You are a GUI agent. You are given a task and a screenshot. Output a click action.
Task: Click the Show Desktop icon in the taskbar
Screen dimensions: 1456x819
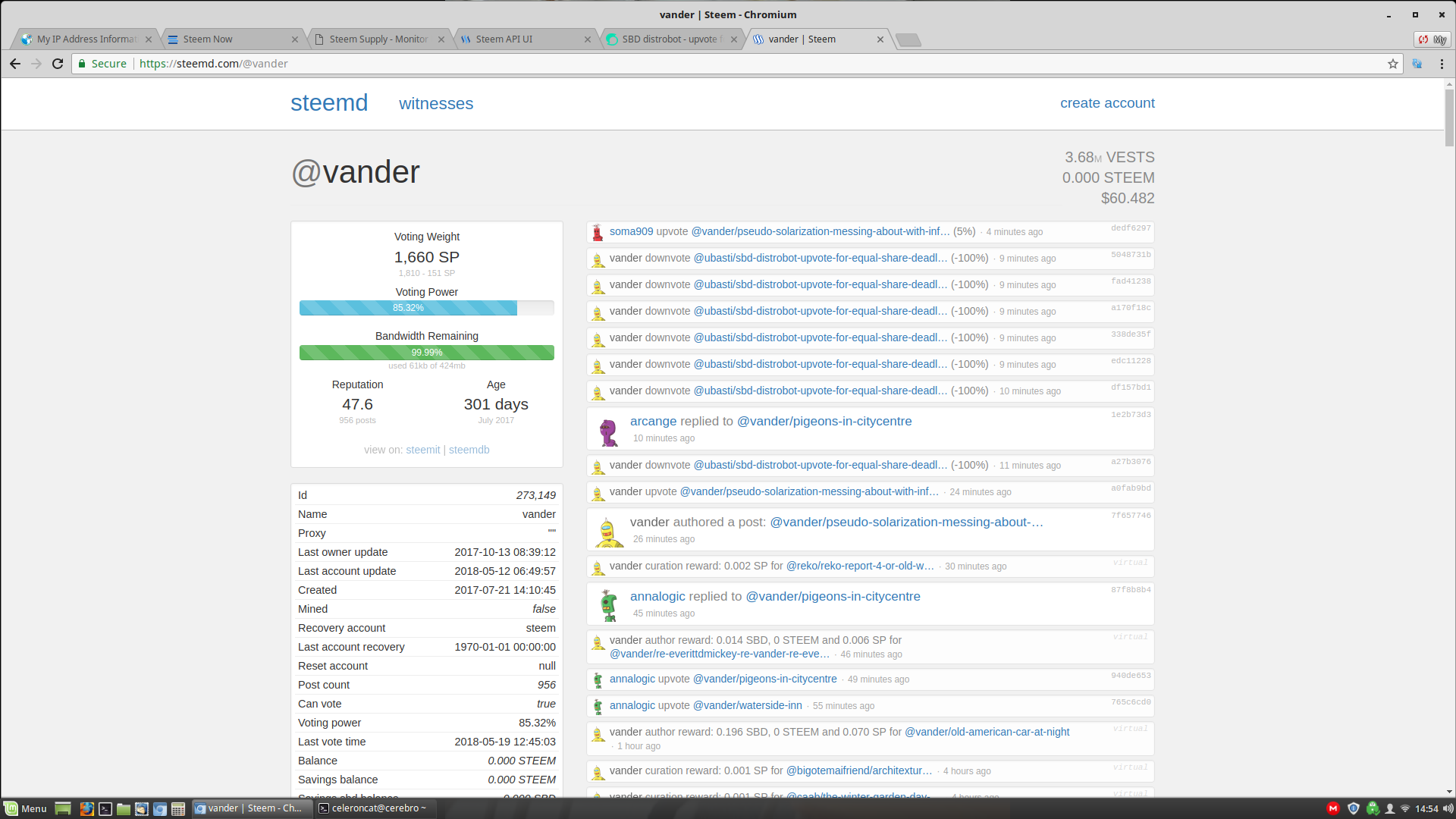[x=63, y=808]
